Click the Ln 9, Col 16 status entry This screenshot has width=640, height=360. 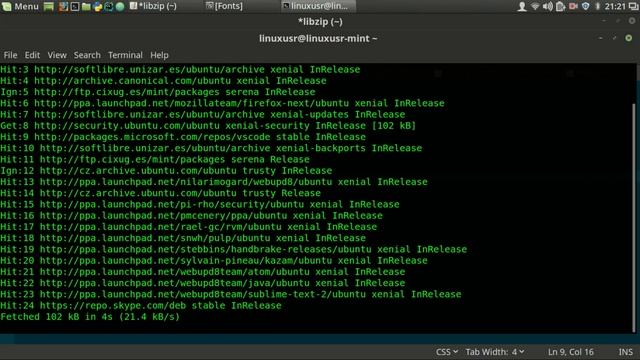point(571,352)
